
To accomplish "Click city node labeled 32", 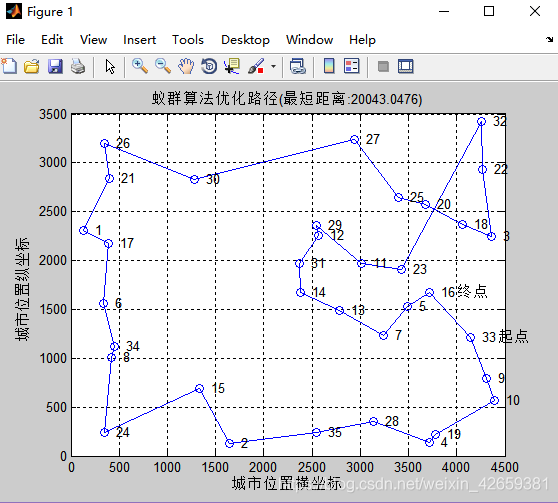I will (481, 122).
